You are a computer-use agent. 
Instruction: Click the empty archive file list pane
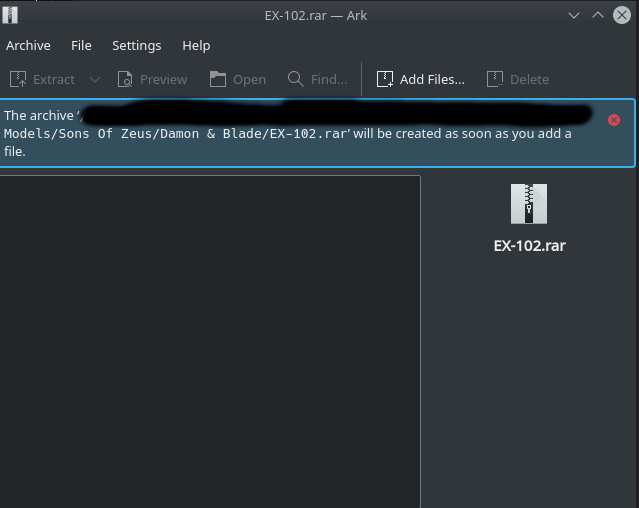click(210, 341)
